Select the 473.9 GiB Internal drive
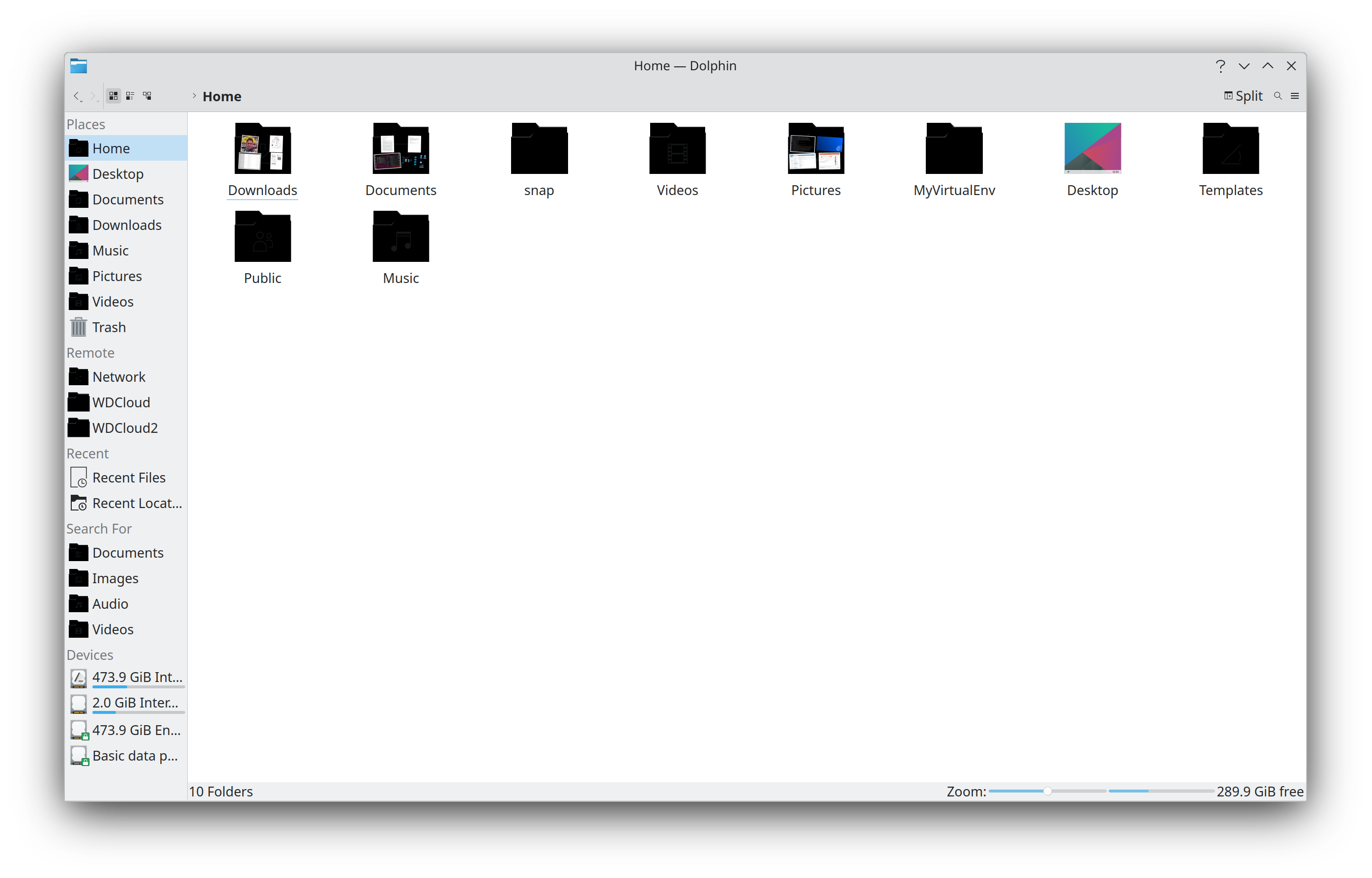1372x878 pixels. 126,678
